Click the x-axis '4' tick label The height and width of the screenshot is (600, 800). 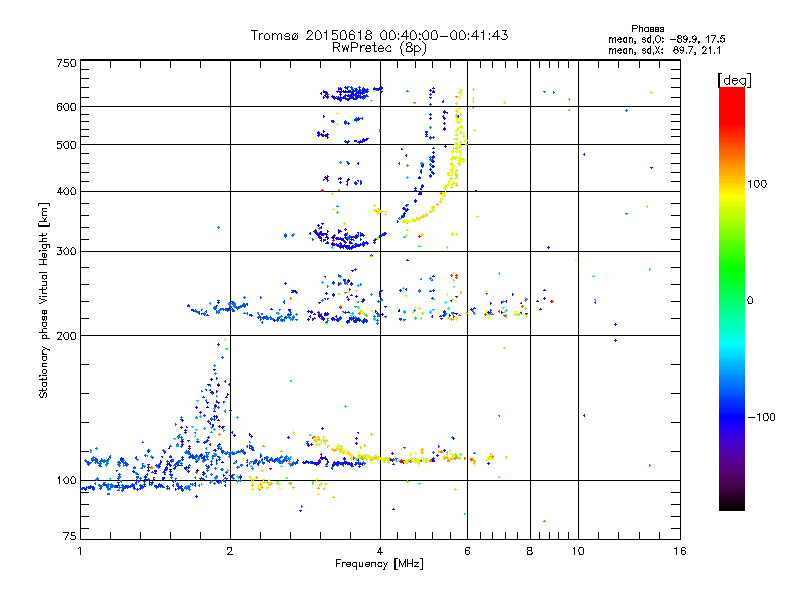[380, 551]
